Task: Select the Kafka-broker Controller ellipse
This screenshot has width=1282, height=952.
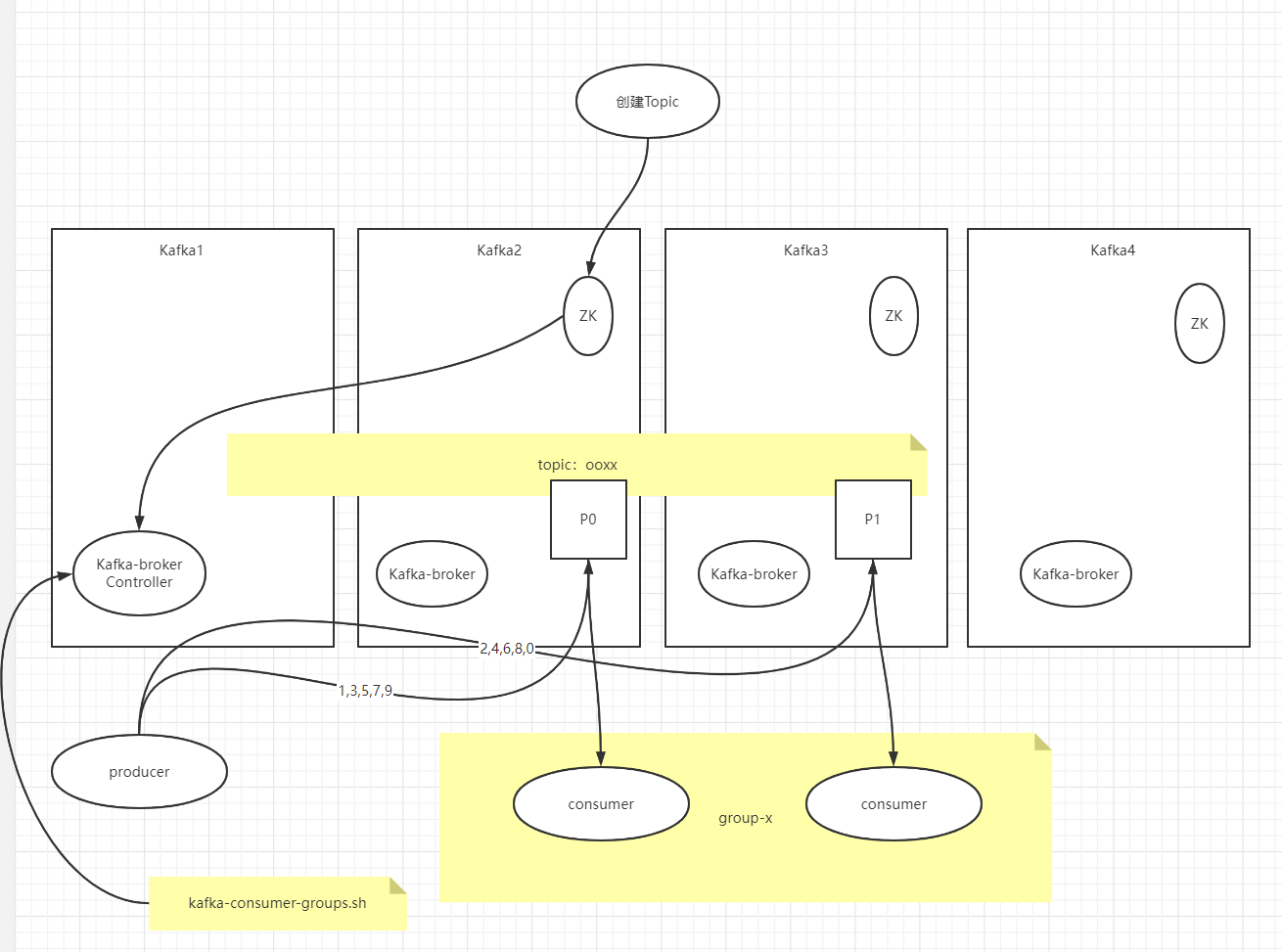Action: click(x=139, y=573)
